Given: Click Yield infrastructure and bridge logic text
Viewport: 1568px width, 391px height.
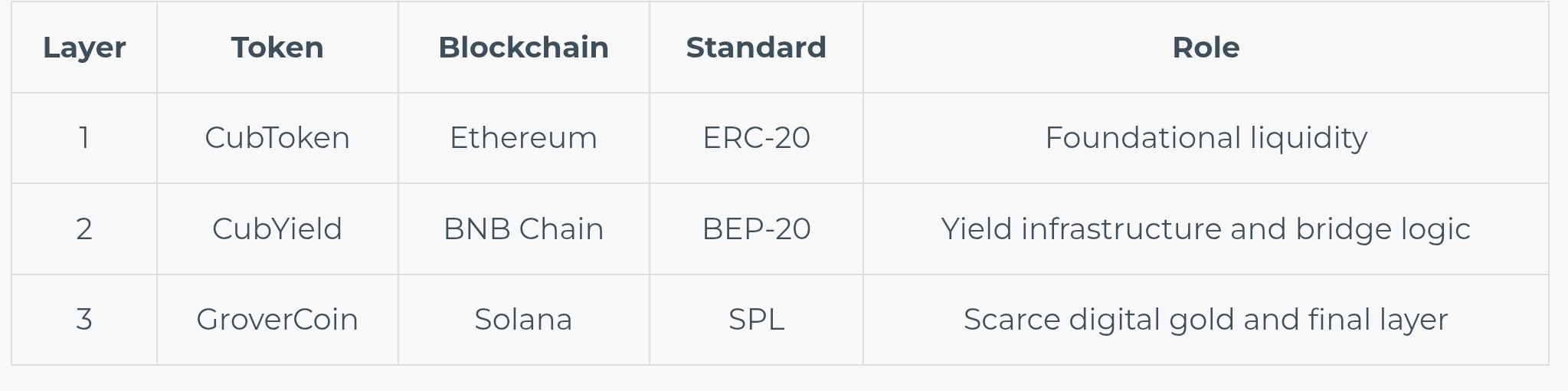Looking at the screenshot, I should pos(1206,229).
